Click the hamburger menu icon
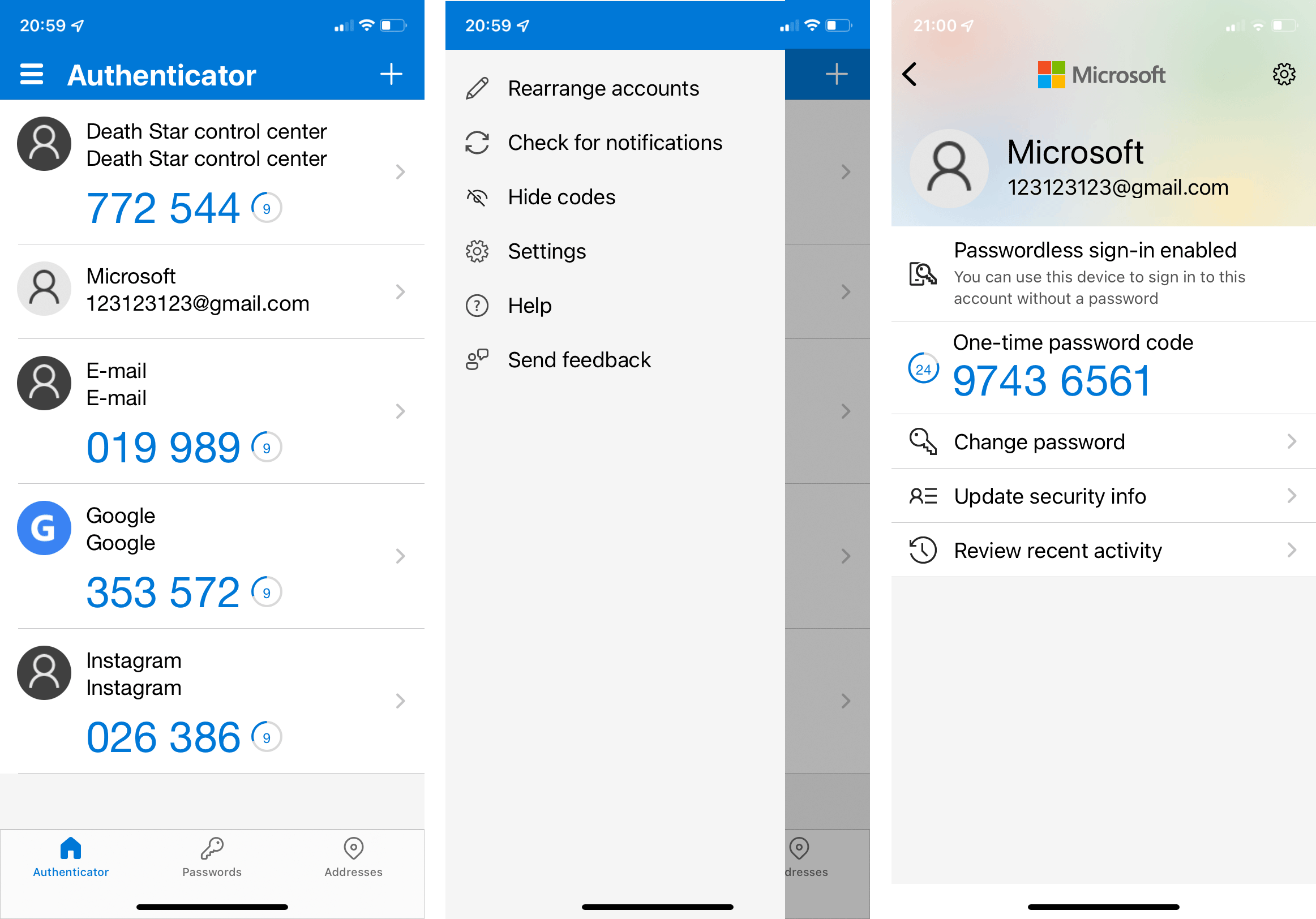This screenshot has width=1316, height=919. [30, 75]
